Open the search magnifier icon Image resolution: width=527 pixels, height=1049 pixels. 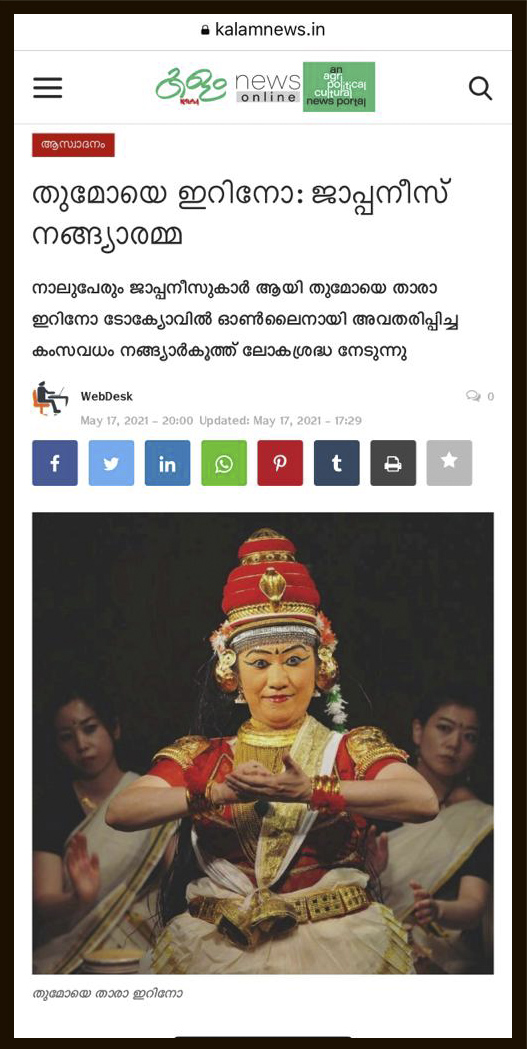(x=480, y=88)
